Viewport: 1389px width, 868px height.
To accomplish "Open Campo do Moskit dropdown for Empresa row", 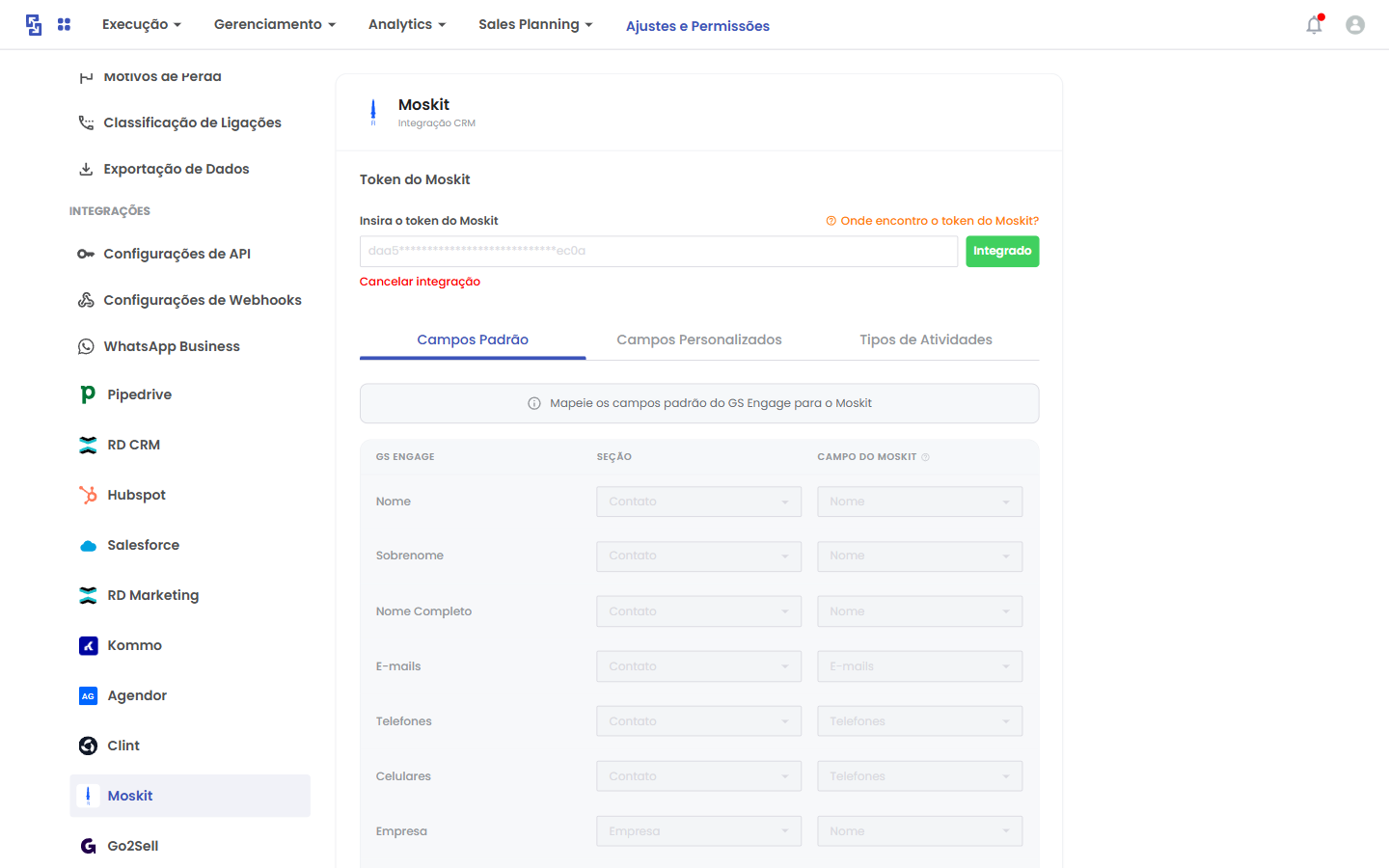I will (x=920, y=831).
